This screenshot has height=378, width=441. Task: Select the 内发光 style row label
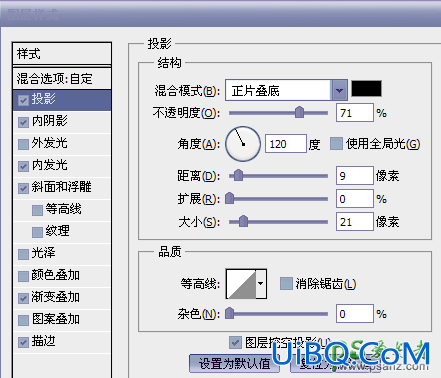click(x=50, y=165)
